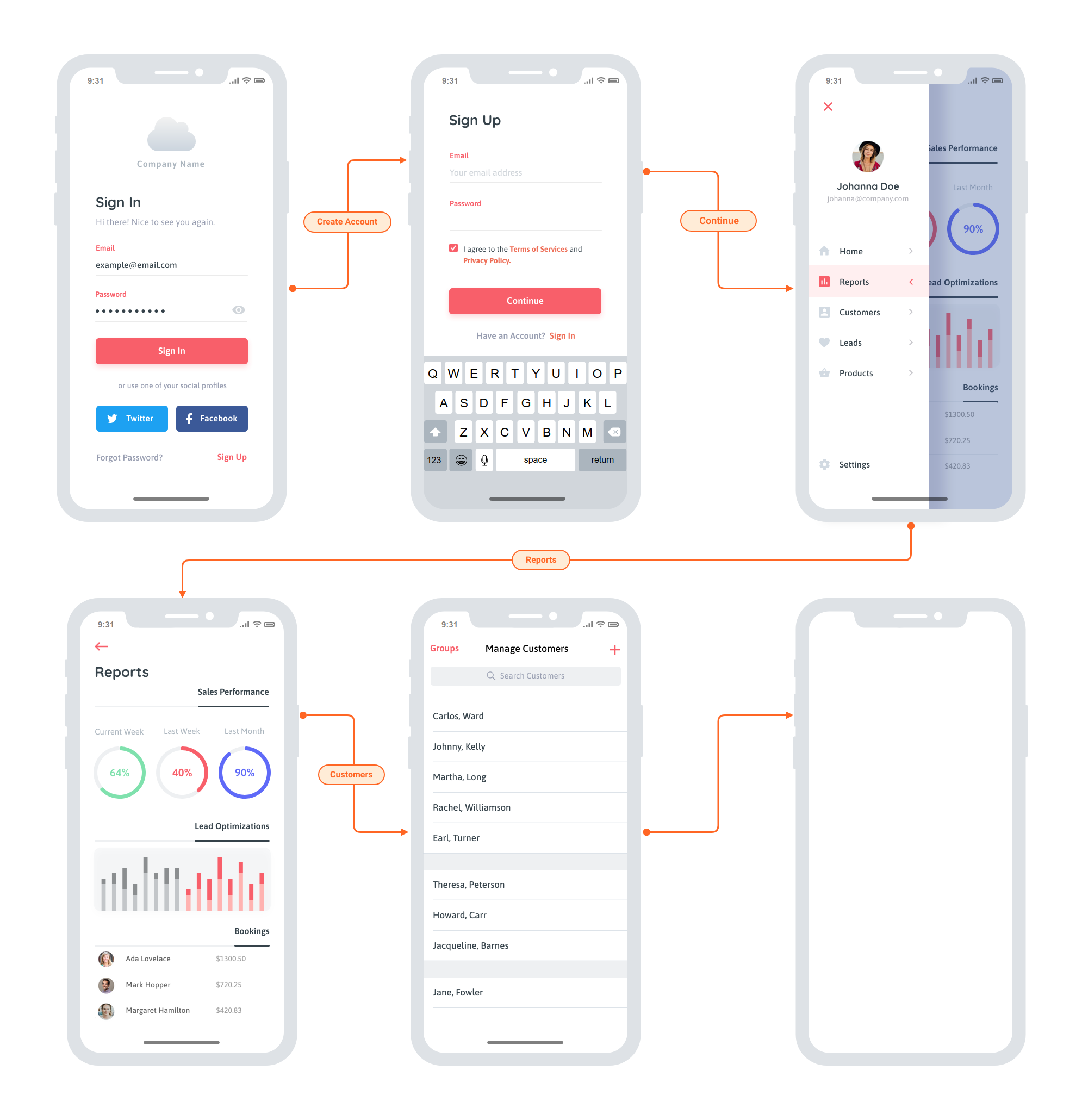
Task: Expand the Leads chevron in sidebar
Action: coord(908,344)
